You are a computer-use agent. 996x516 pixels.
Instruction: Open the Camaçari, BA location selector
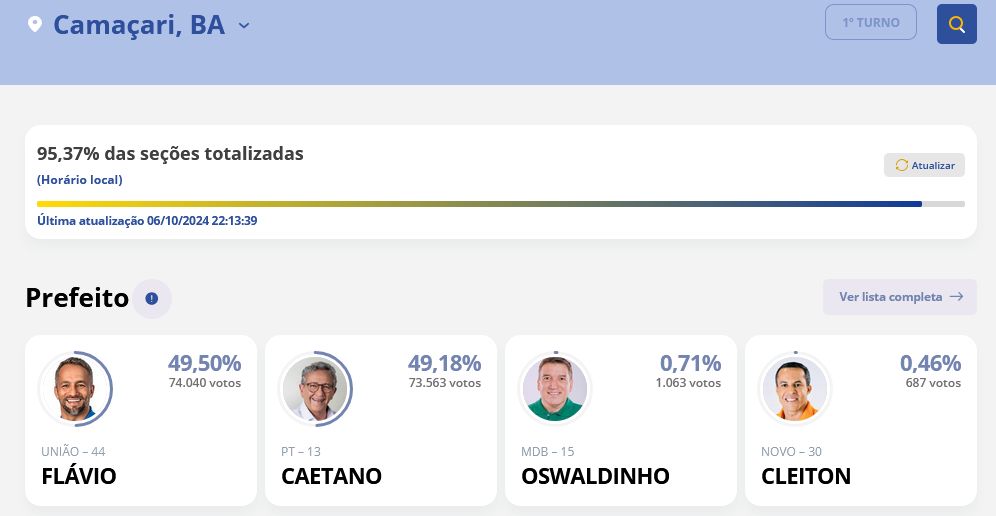[x=139, y=25]
